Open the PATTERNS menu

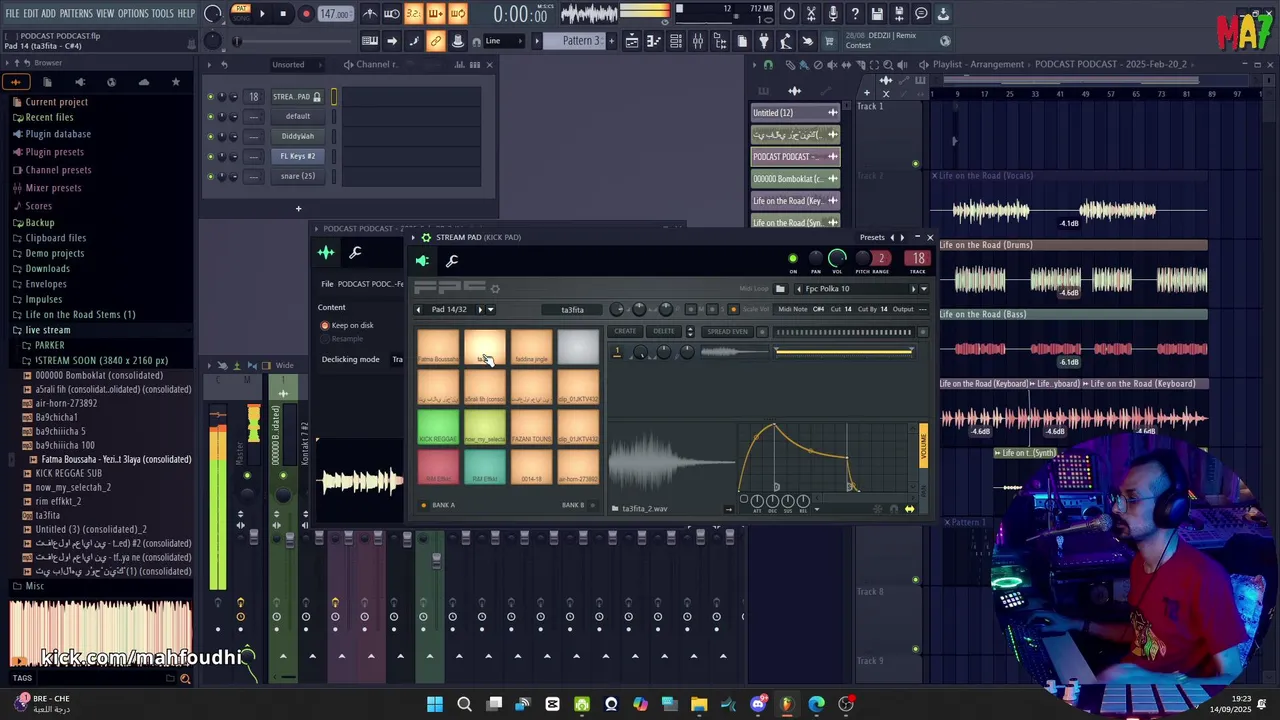[x=76, y=14]
